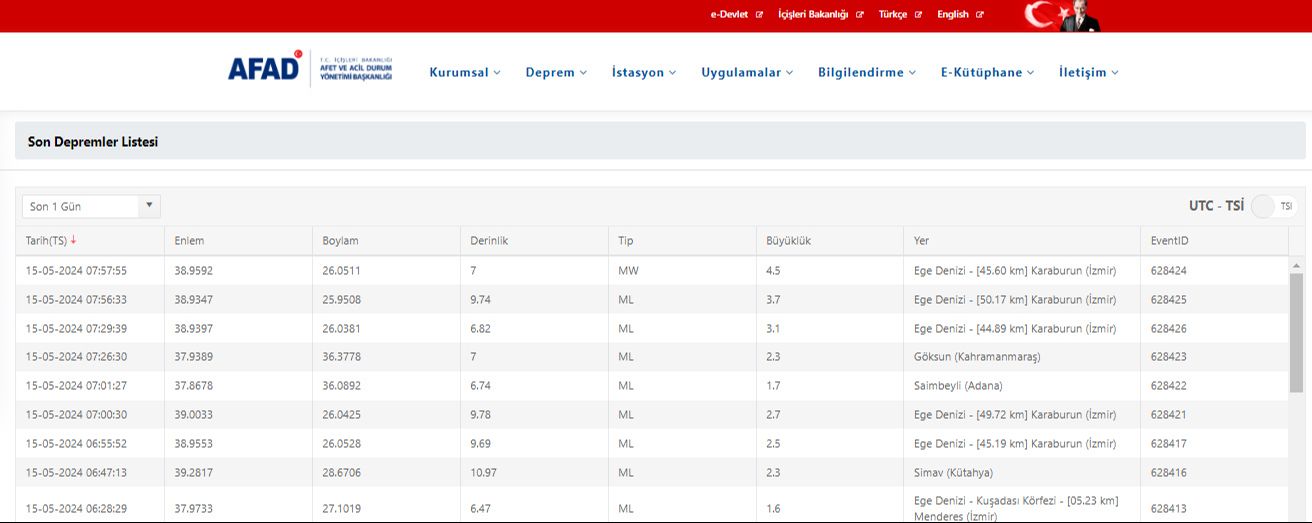Screen dimensions: 1312x523
Task: Click the e-Devlet external link icon
Action: [x=759, y=15]
